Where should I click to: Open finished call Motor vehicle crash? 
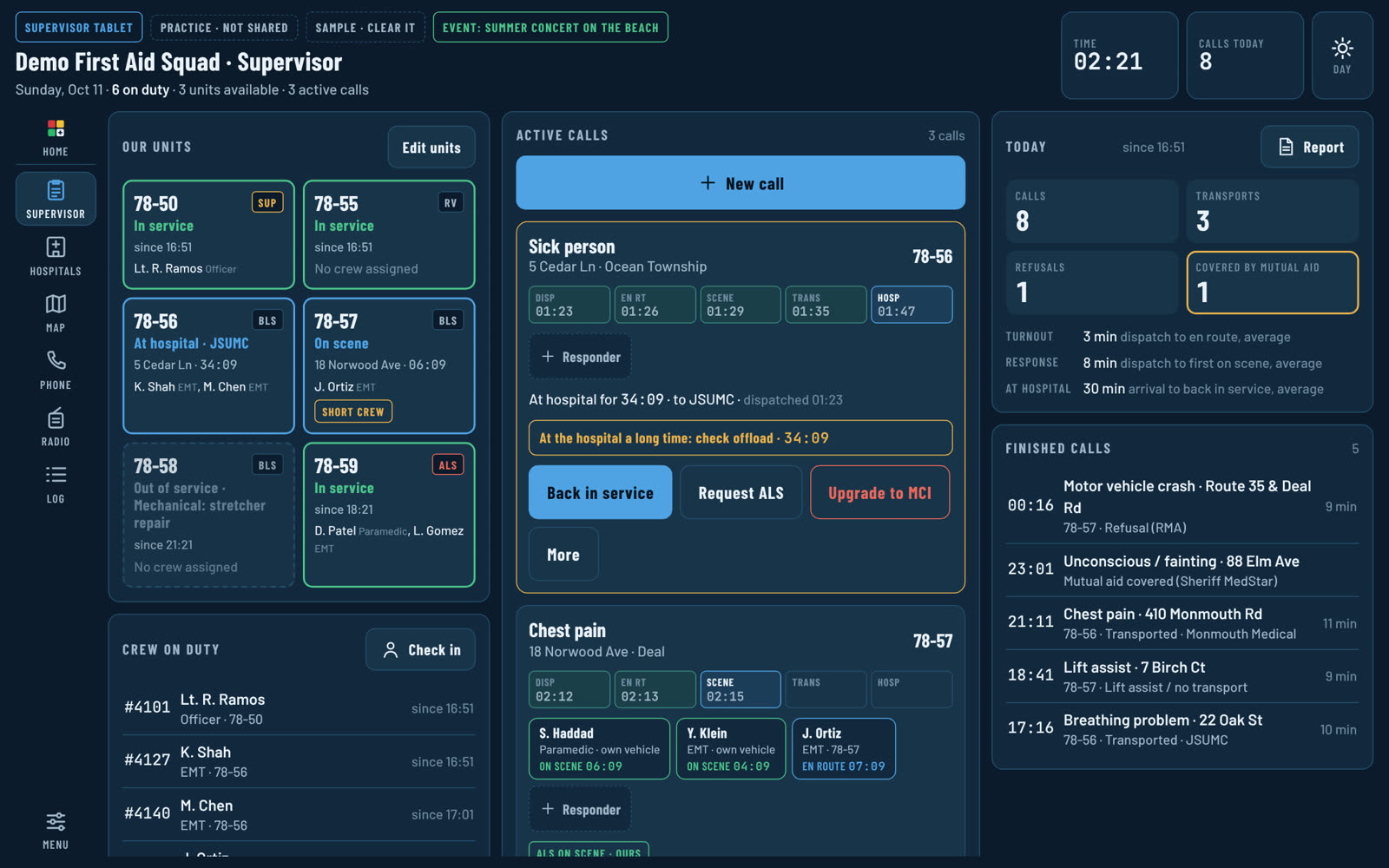[x=1182, y=506]
